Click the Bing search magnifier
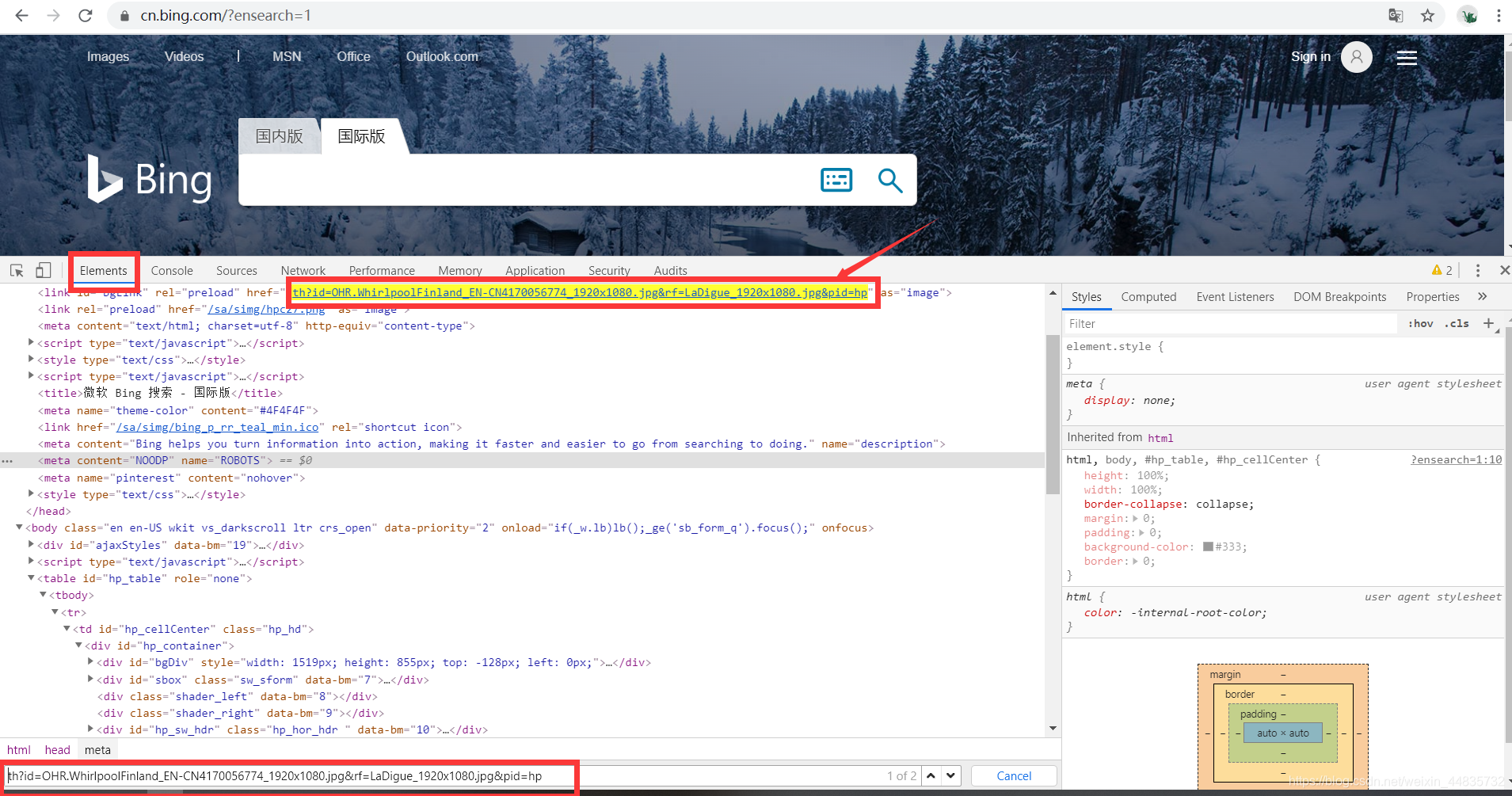This screenshot has width=1512, height=796. [890, 180]
